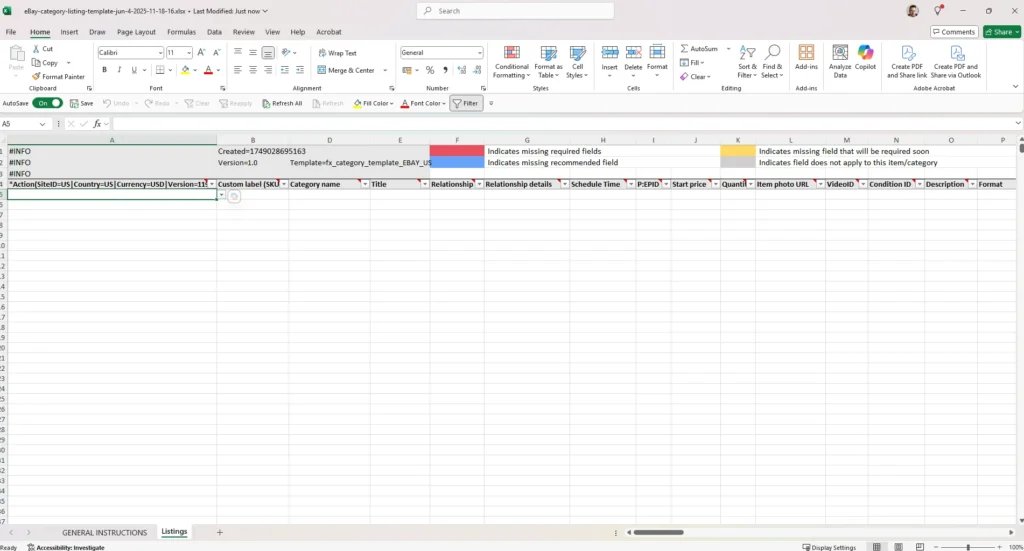1024x551 pixels.
Task: Expand the AutoSum dropdown arrow
Action: (x=728, y=49)
